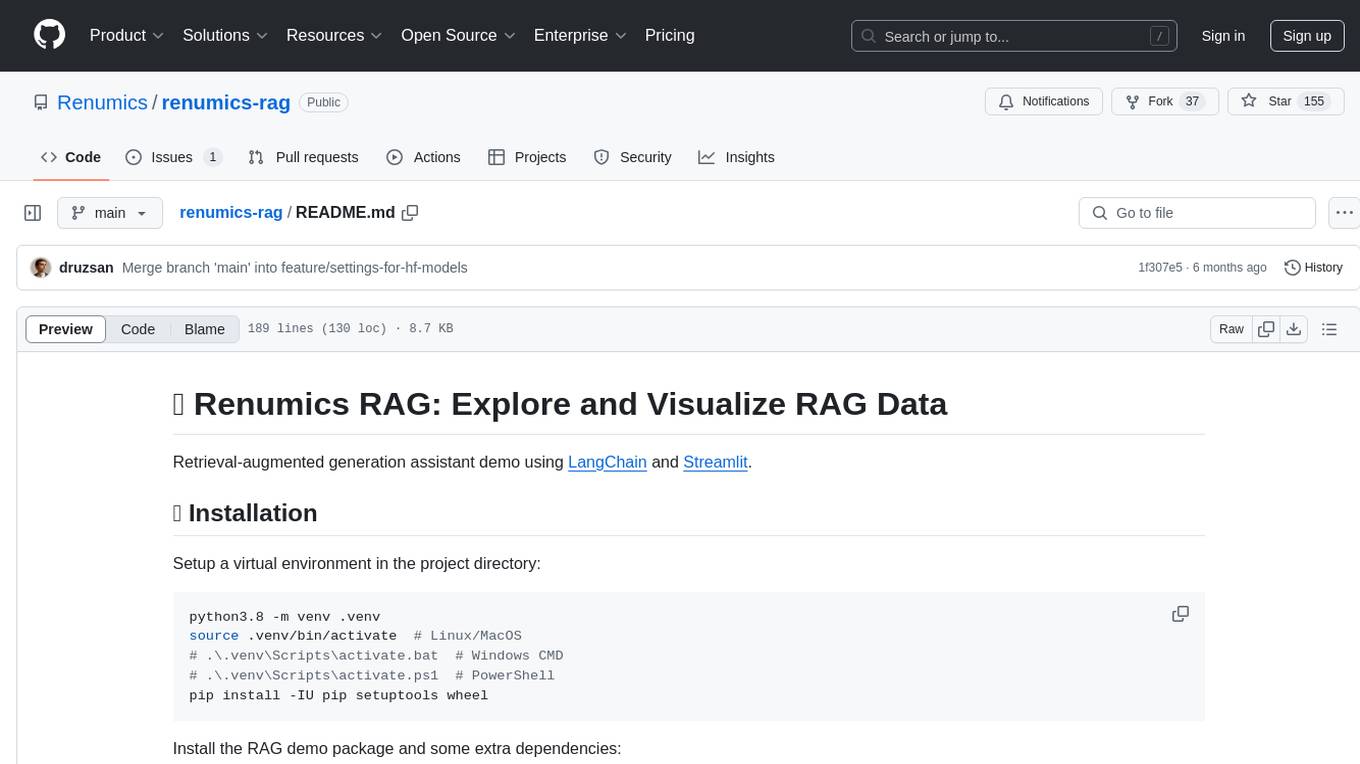Click the Sign up button
Image resolution: width=1360 pixels, height=764 pixels.
(1307, 36)
